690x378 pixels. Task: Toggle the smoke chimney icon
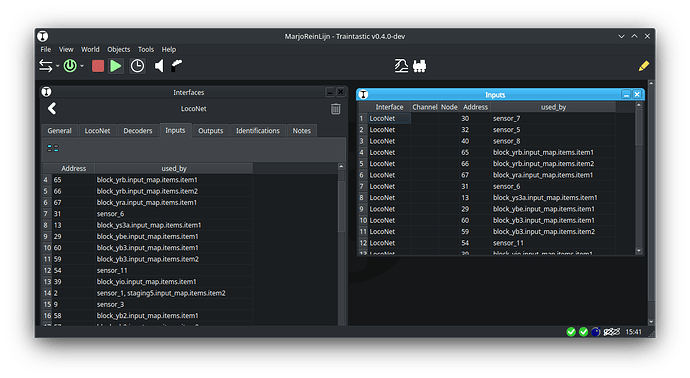[176, 66]
